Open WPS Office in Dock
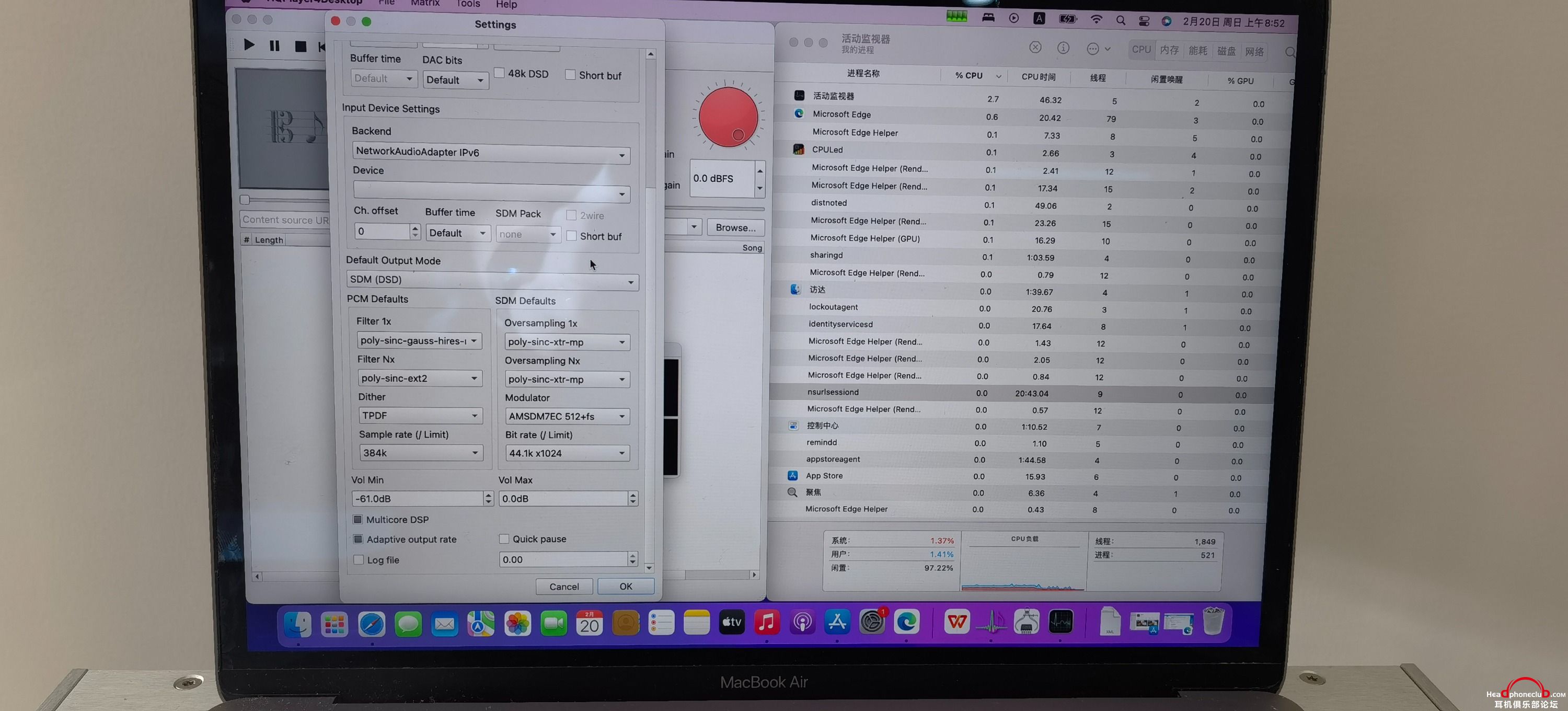This screenshot has height=711, width=1568. click(957, 622)
